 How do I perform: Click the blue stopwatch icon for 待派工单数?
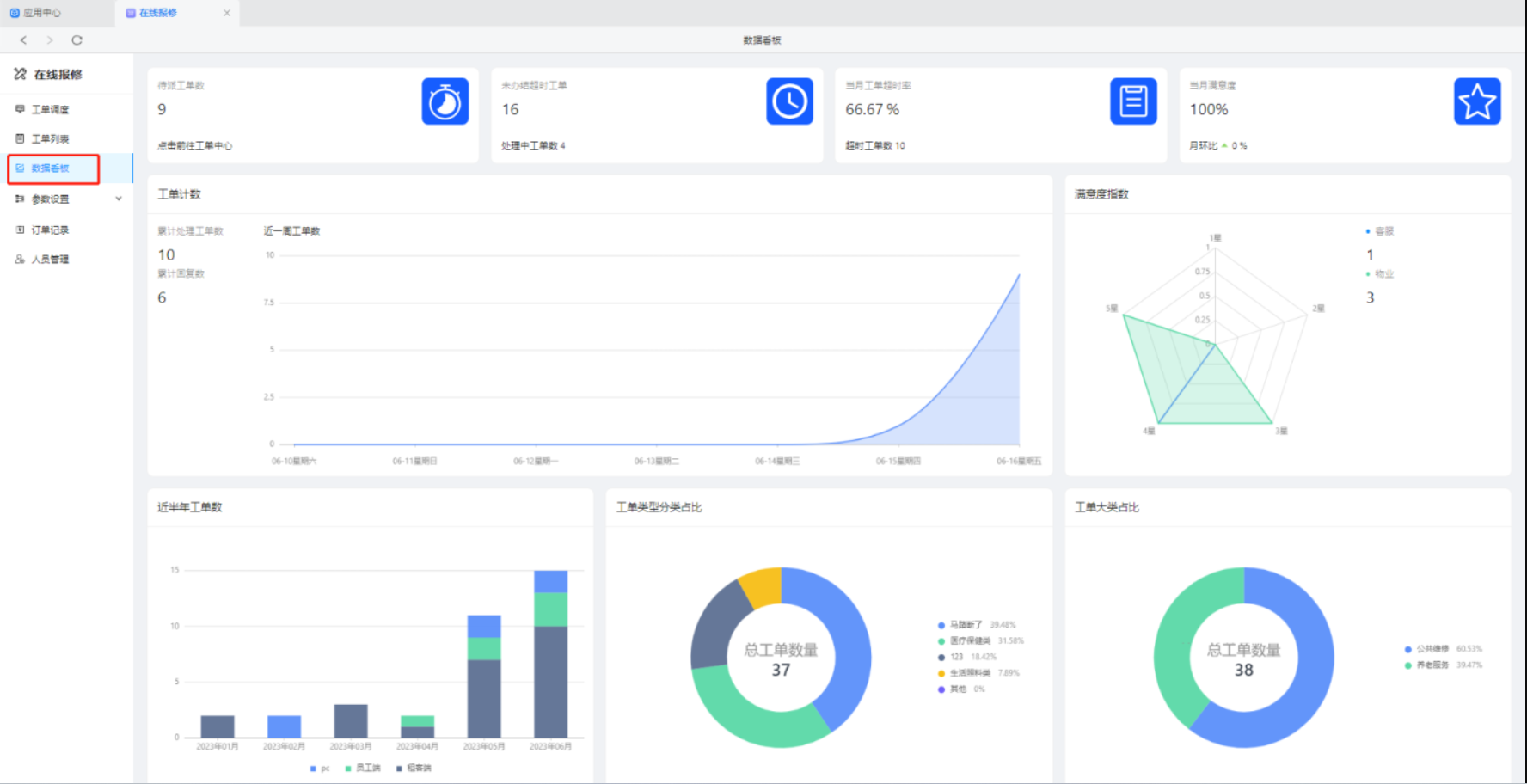point(445,101)
